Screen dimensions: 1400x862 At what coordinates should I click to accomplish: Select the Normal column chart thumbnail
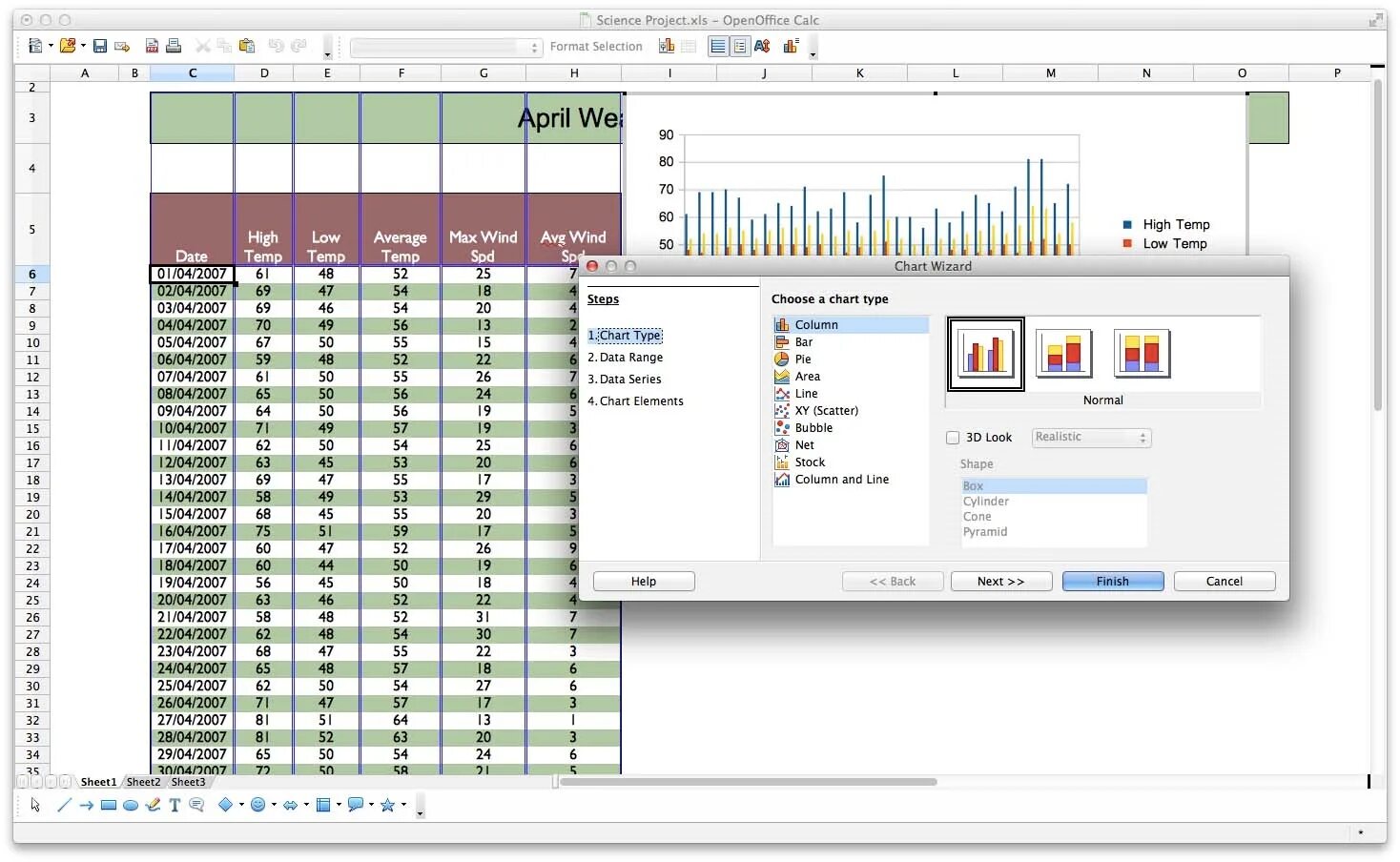pos(985,353)
